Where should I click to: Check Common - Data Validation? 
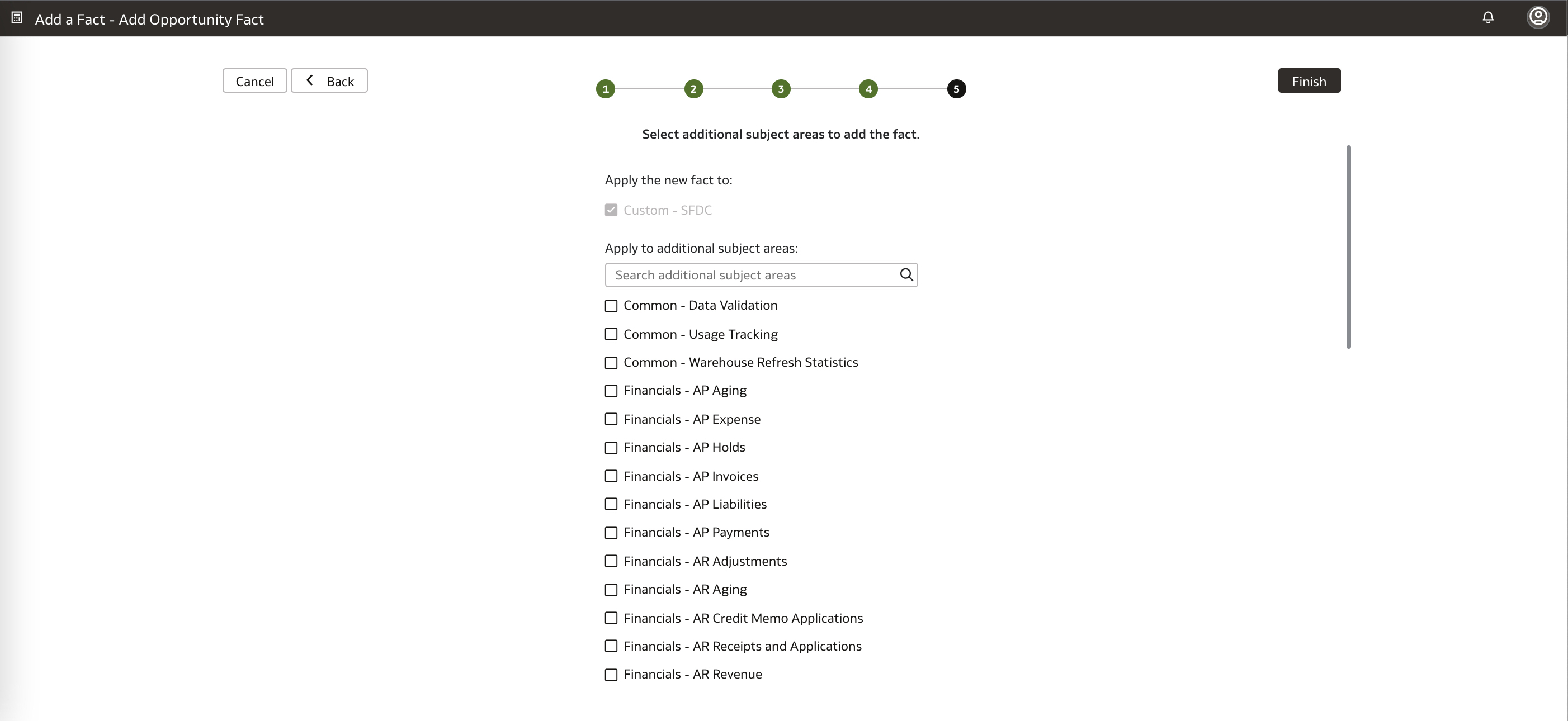611,306
